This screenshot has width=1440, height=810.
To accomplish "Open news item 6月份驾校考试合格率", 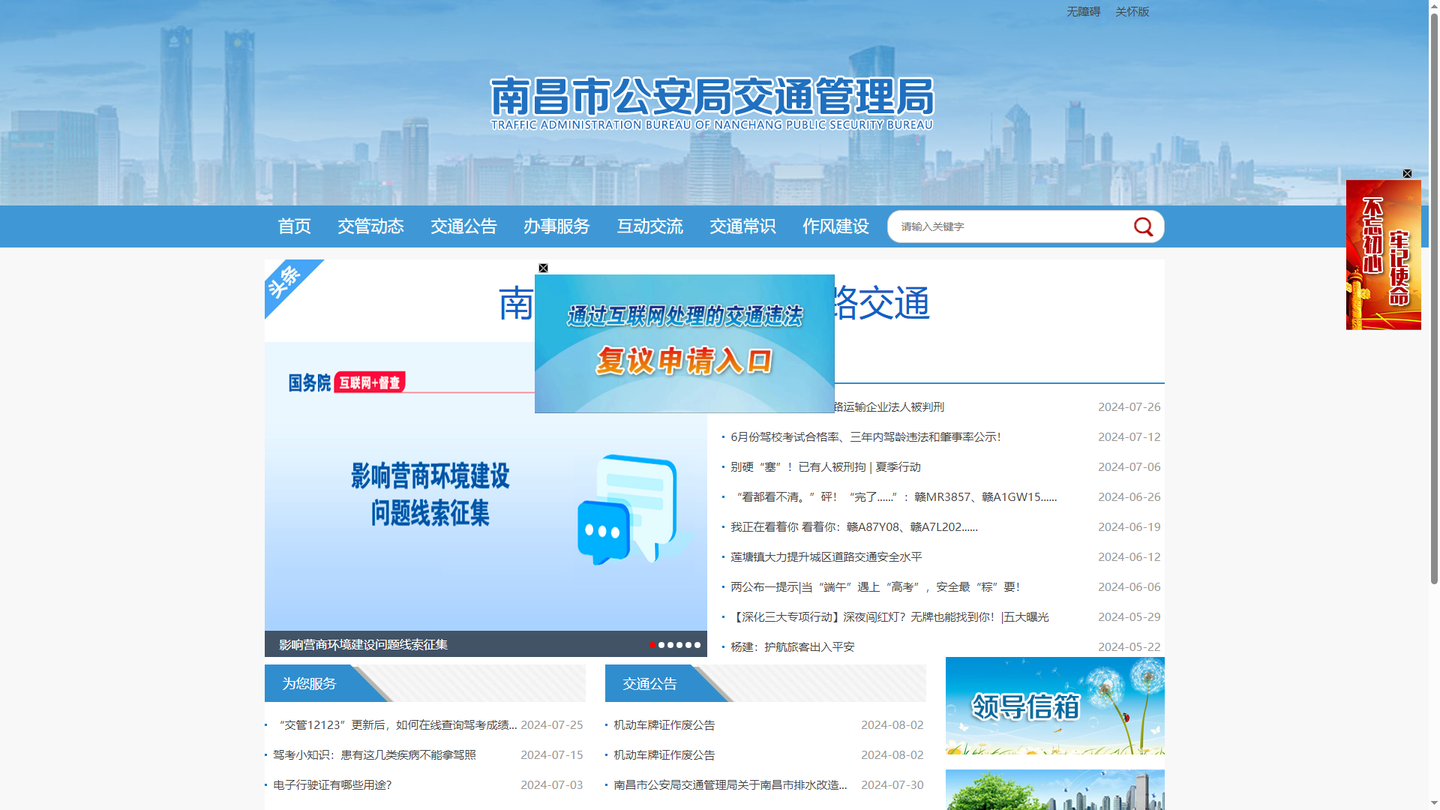I will [x=865, y=437].
